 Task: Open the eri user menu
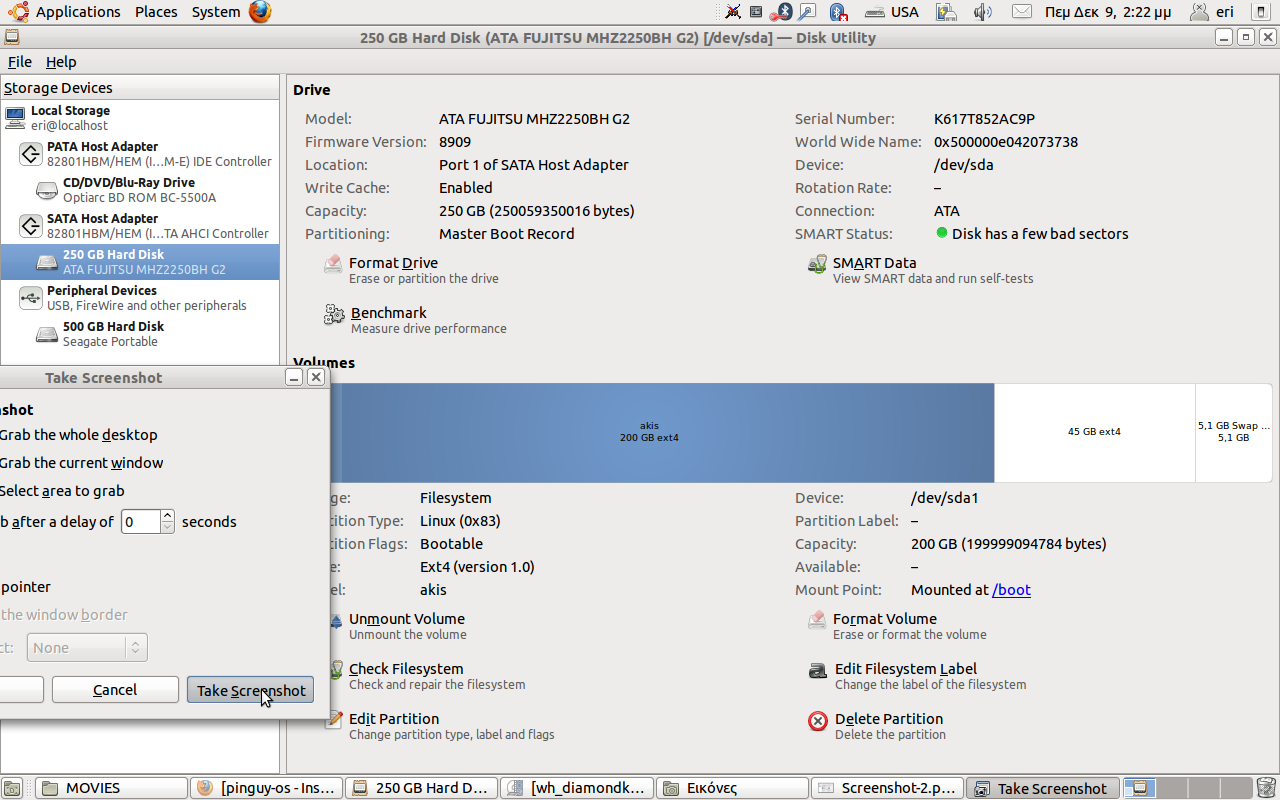(1212, 12)
